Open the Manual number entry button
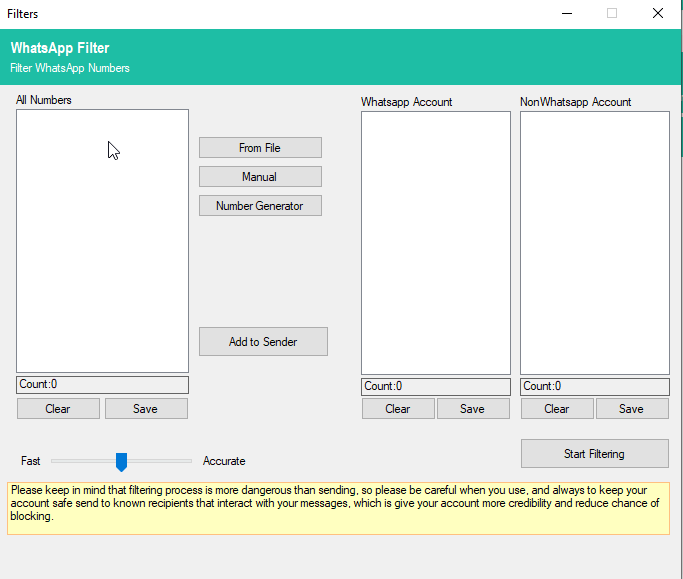 pyautogui.click(x=260, y=177)
